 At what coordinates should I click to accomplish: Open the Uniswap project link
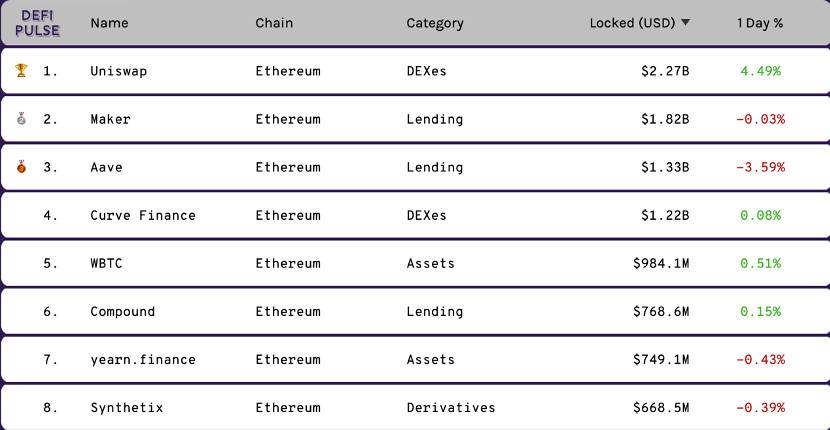pos(119,71)
